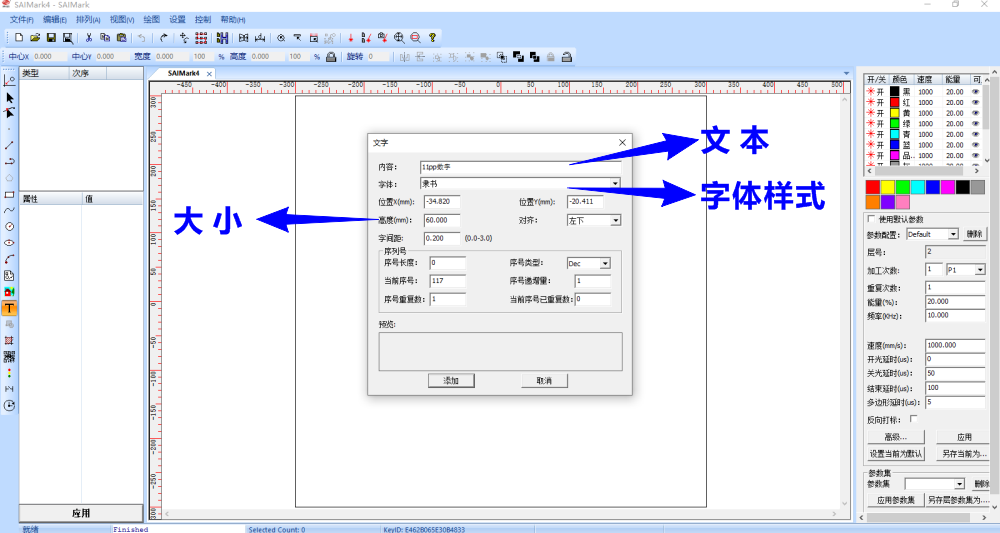Screen dimensions: 1000x533
Task: Select the Text tool in left toolbar
Action: [x=9, y=308]
